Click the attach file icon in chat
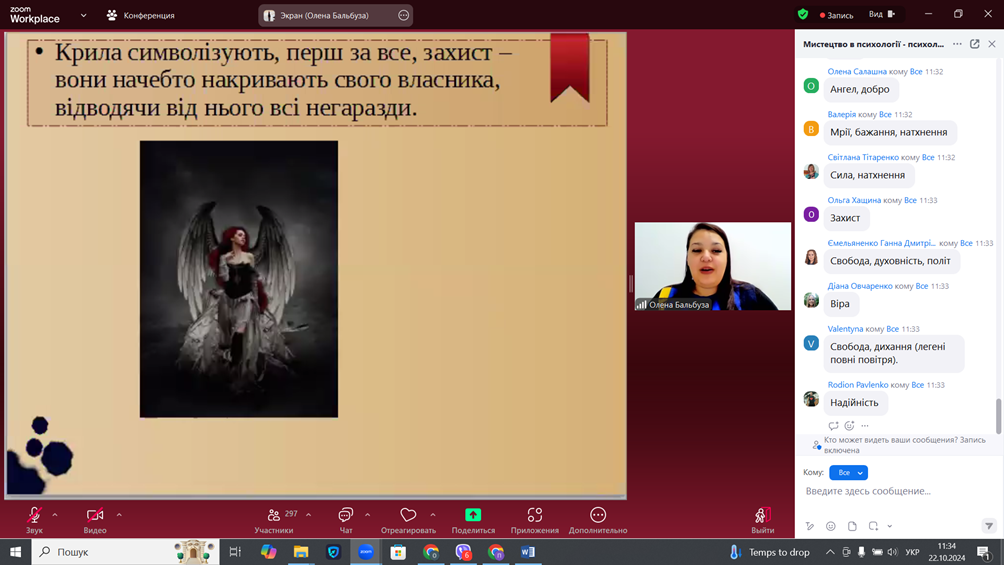1004x565 pixels. point(852,526)
